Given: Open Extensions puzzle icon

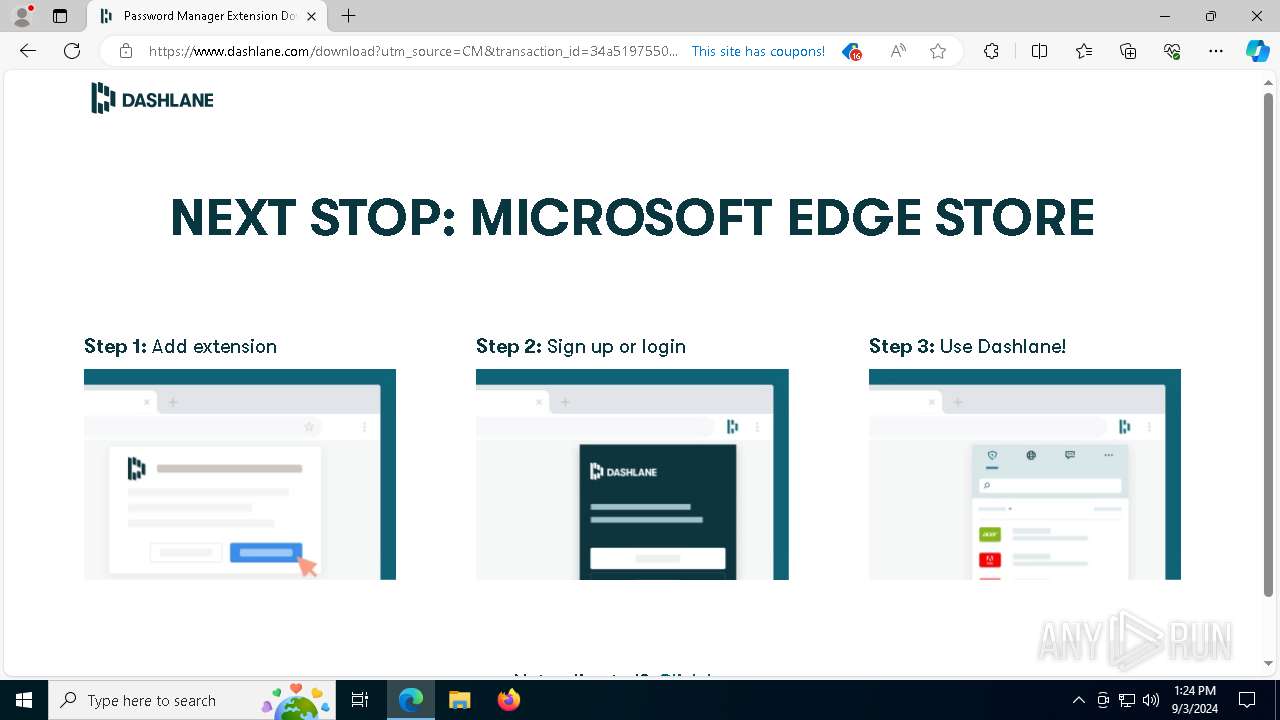Looking at the screenshot, I should (991, 51).
